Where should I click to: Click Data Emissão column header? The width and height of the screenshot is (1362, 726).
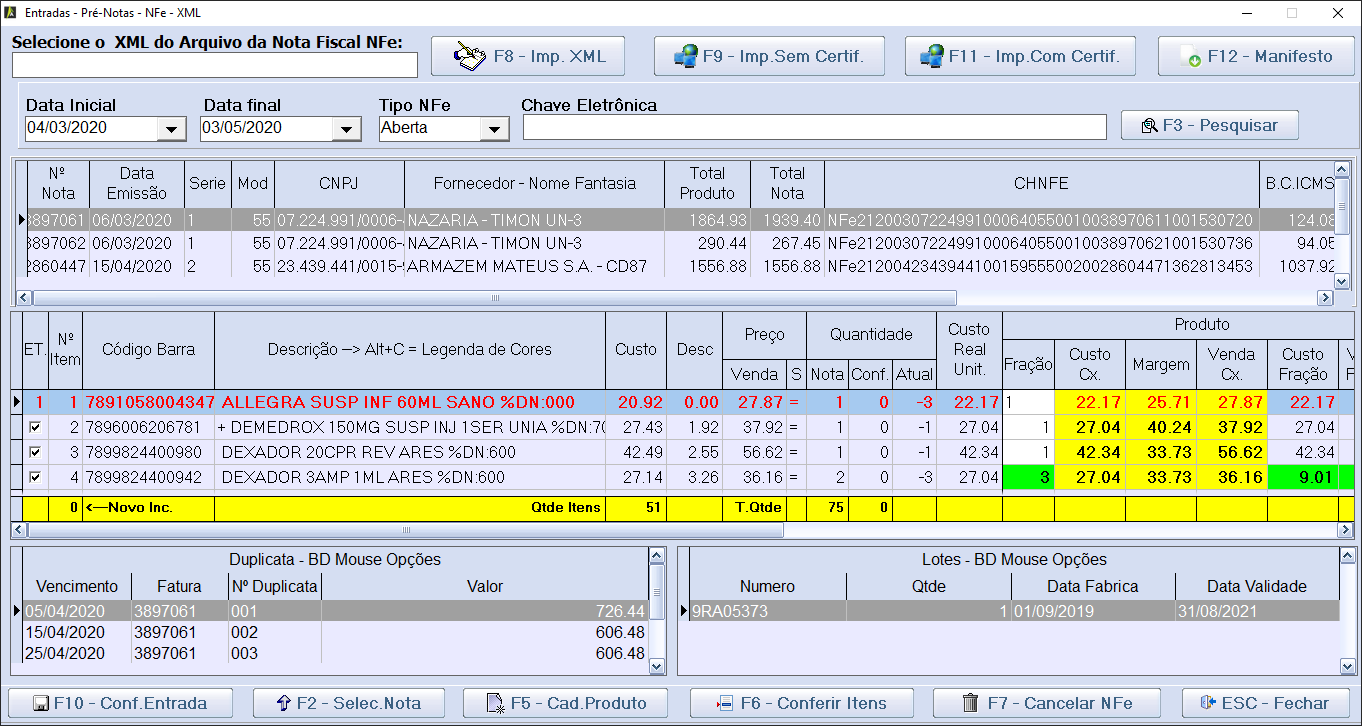click(137, 184)
